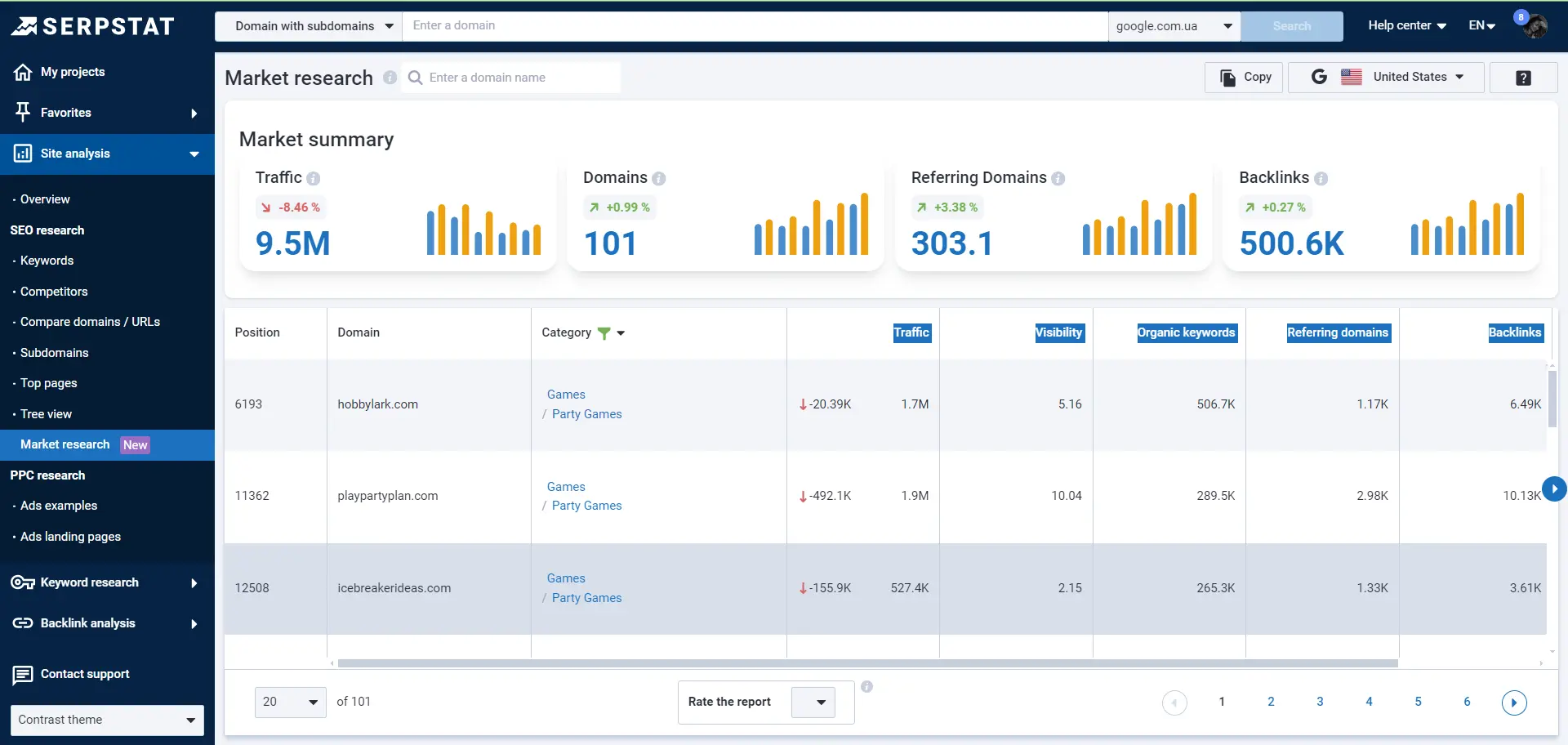
Task: Visit the hobbylark.com domain link
Action: [377, 404]
